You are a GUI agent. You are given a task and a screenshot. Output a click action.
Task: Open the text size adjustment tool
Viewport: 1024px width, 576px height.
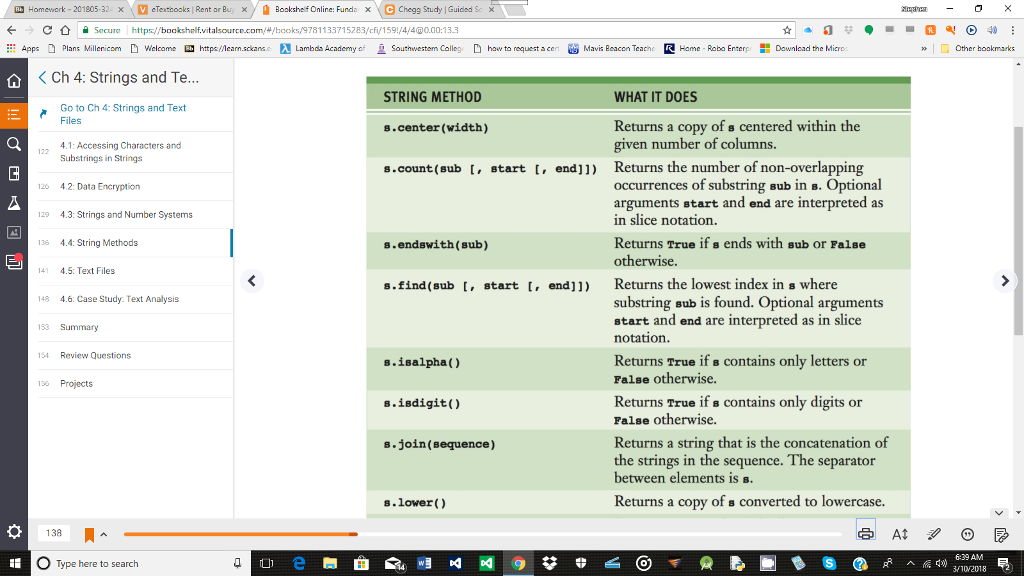click(x=897, y=534)
